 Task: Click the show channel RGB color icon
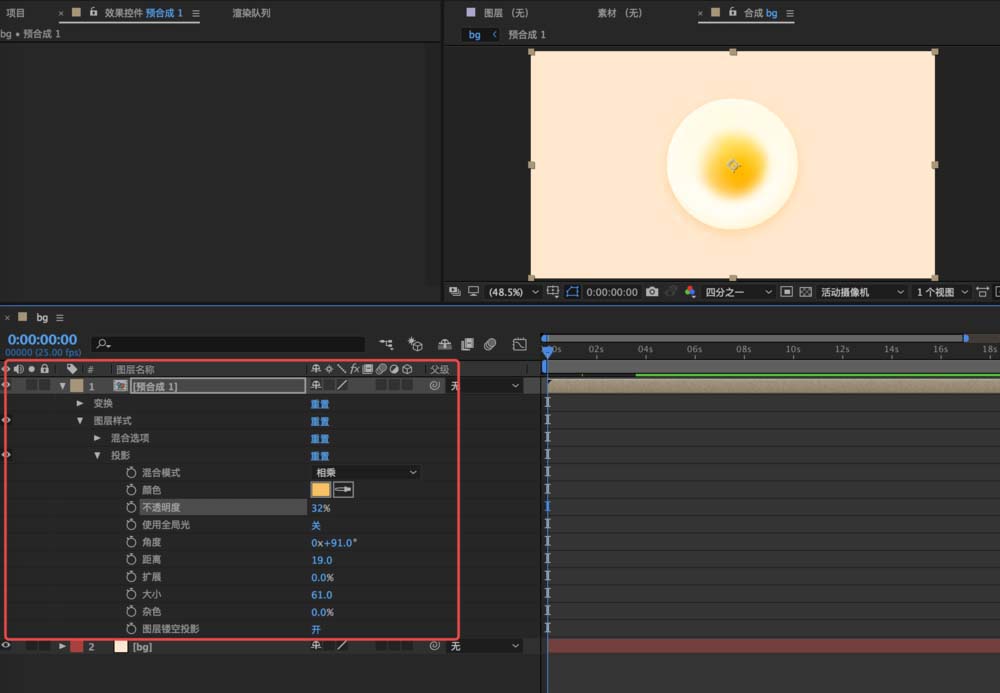point(689,292)
